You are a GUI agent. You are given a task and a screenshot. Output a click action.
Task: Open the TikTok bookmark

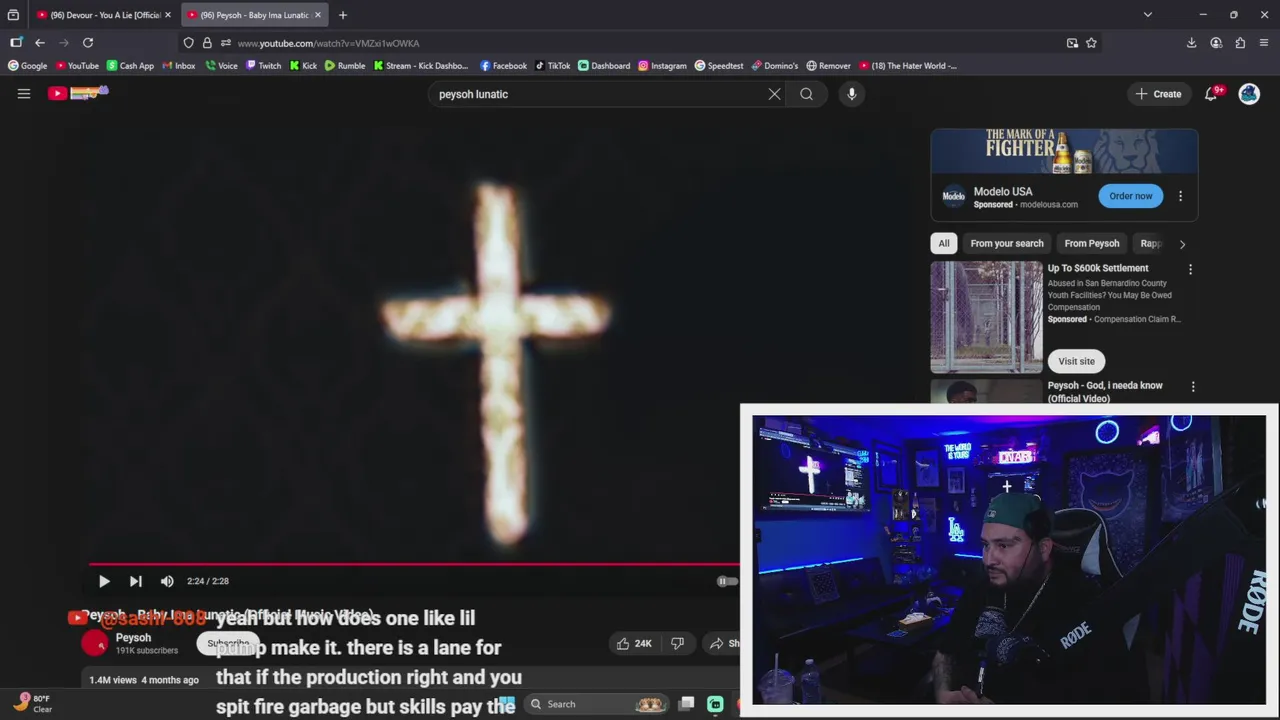tap(552, 66)
